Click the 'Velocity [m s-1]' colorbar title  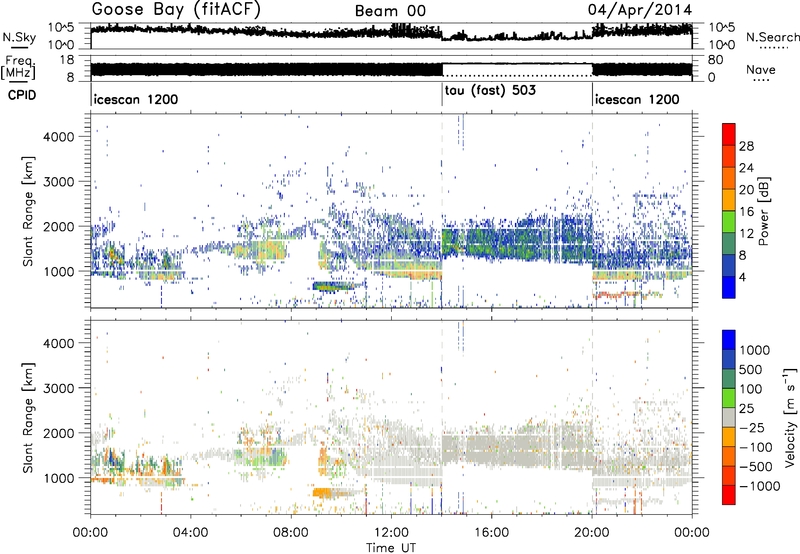click(790, 417)
